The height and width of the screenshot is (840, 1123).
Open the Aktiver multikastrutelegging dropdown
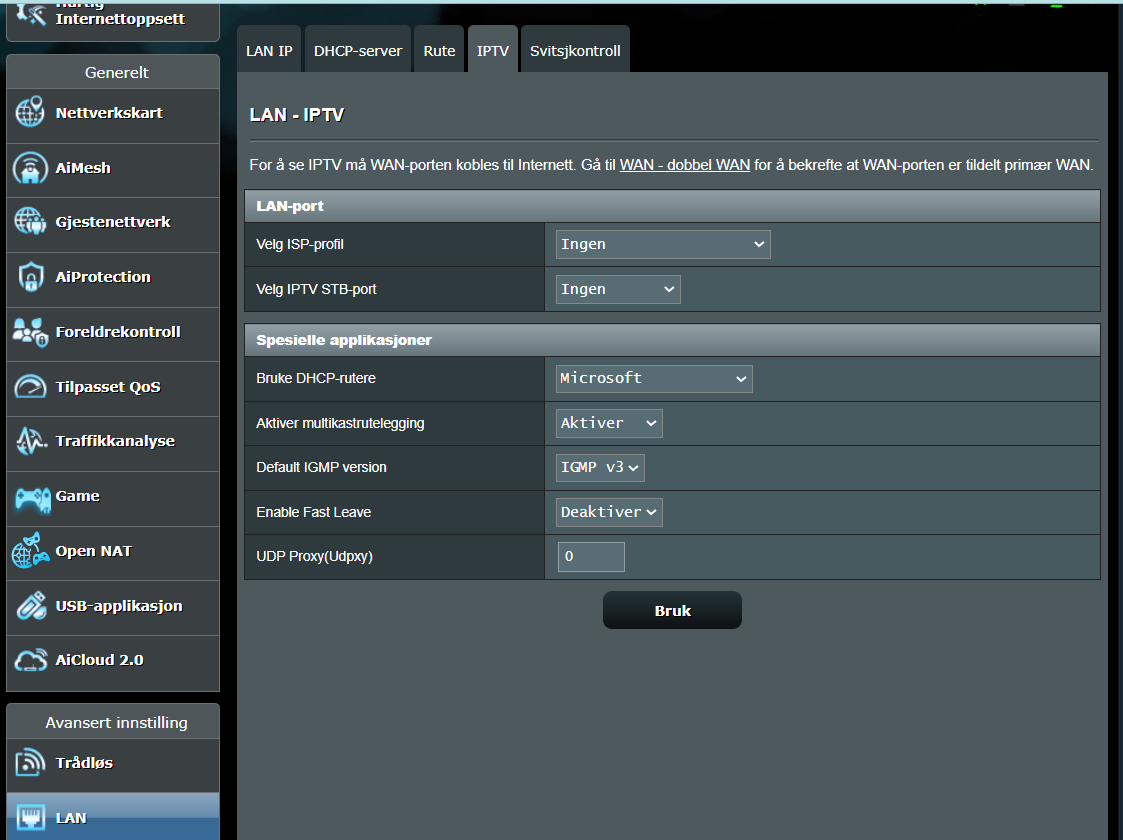pyautogui.click(x=609, y=423)
